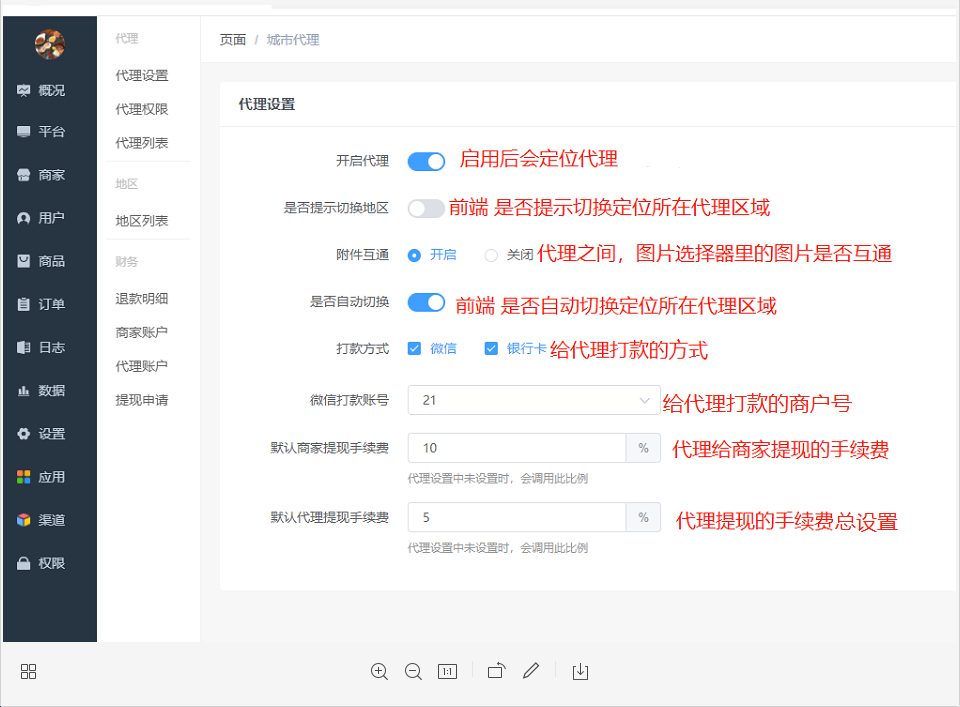Uncheck the 银行卡 payment method checkbox
This screenshot has width=960, height=707.
pyautogui.click(x=491, y=348)
